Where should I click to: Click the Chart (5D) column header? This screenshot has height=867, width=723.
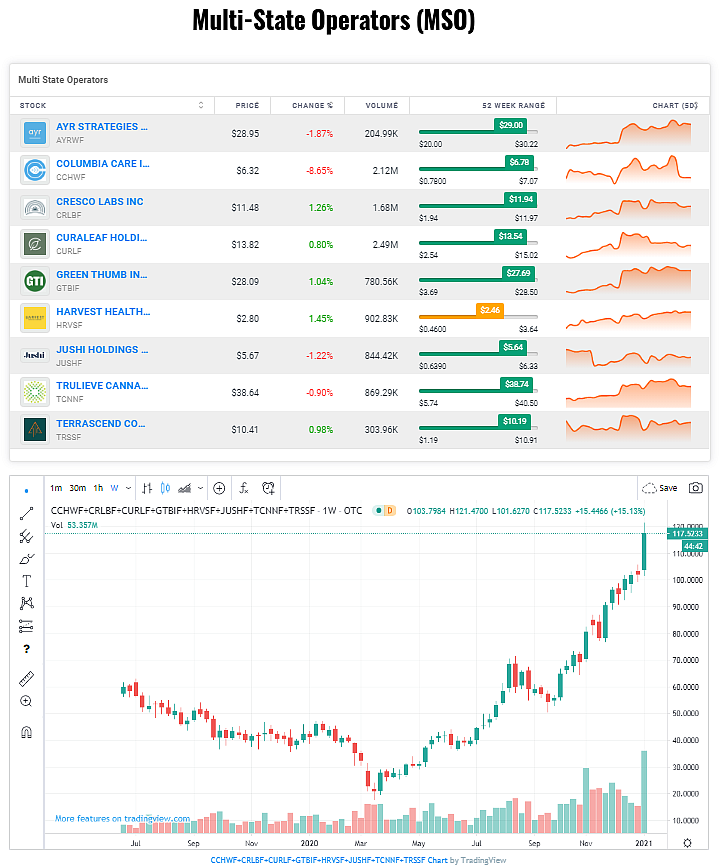tap(675, 105)
